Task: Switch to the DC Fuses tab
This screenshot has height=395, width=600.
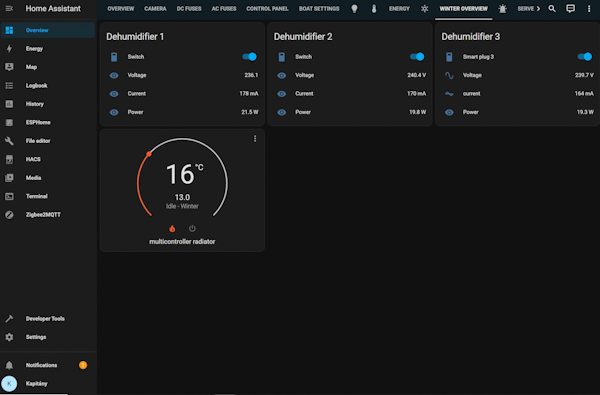Action: pyautogui.click(x=189, y=9)
